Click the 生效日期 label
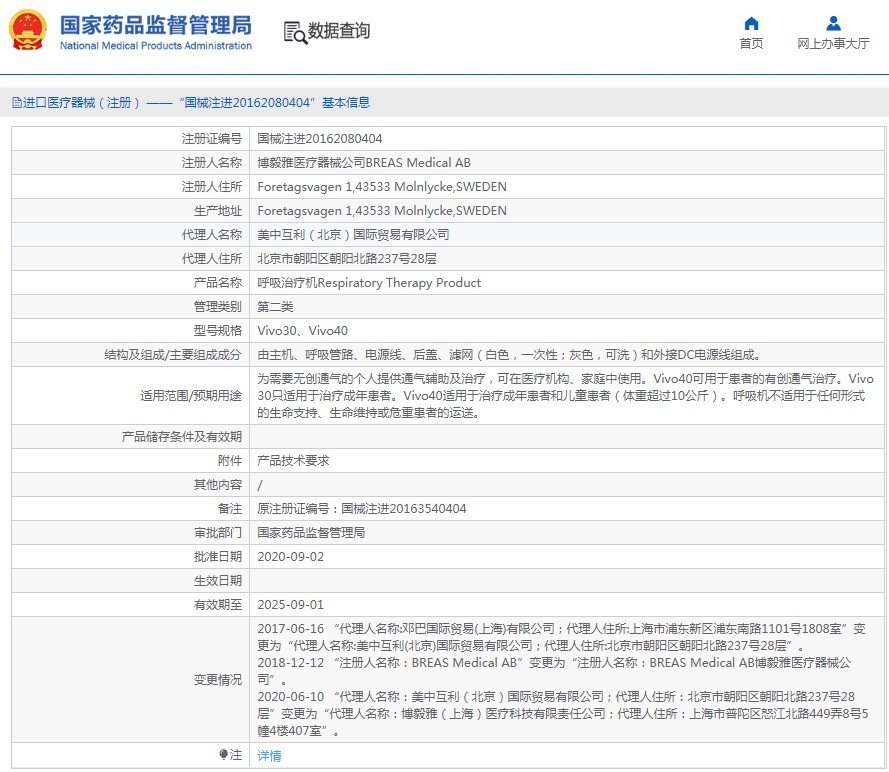 coord(218,581)
